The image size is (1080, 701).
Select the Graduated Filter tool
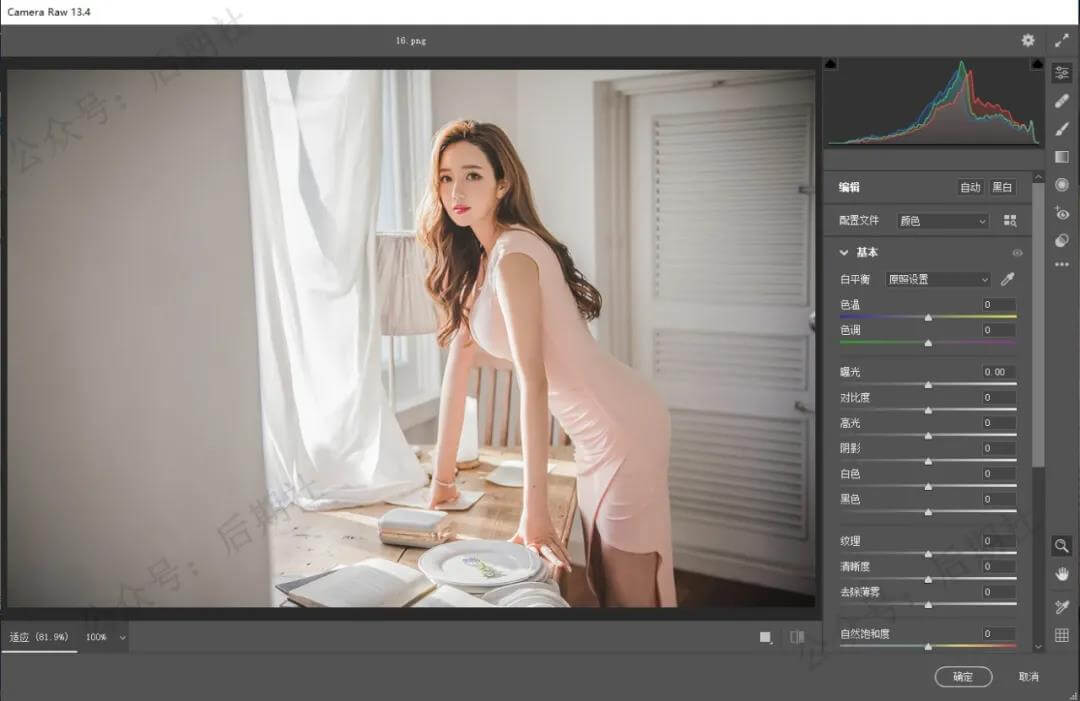(x=1061, y=157)
